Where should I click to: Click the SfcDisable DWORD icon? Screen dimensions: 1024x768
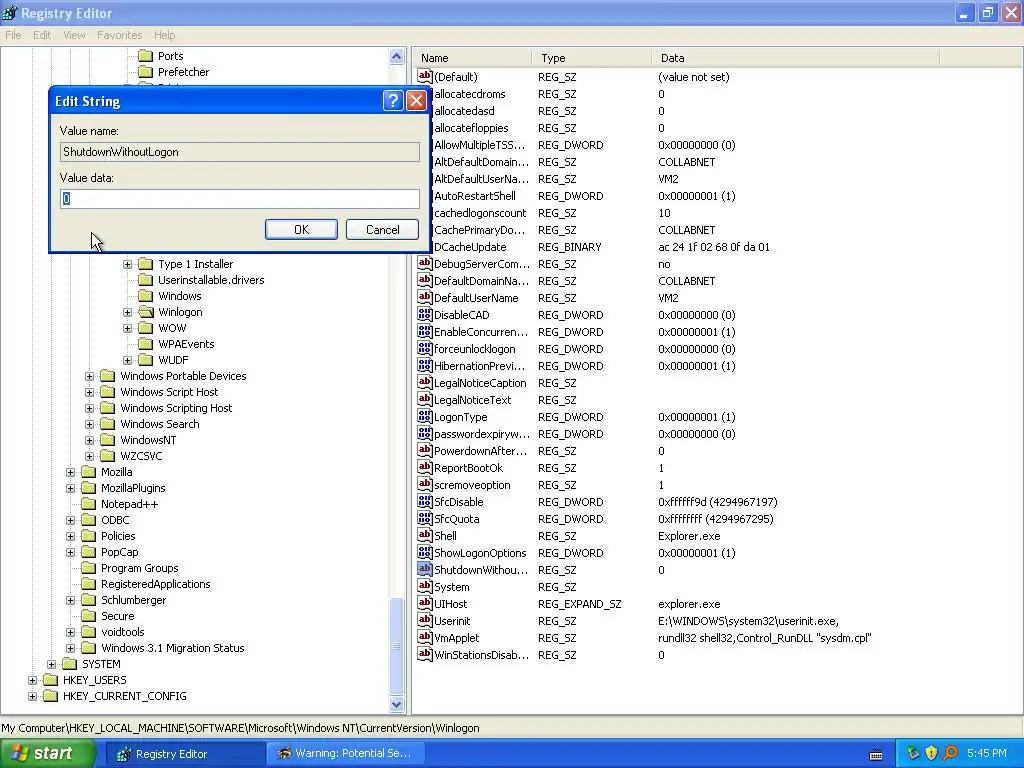[424, 501]
